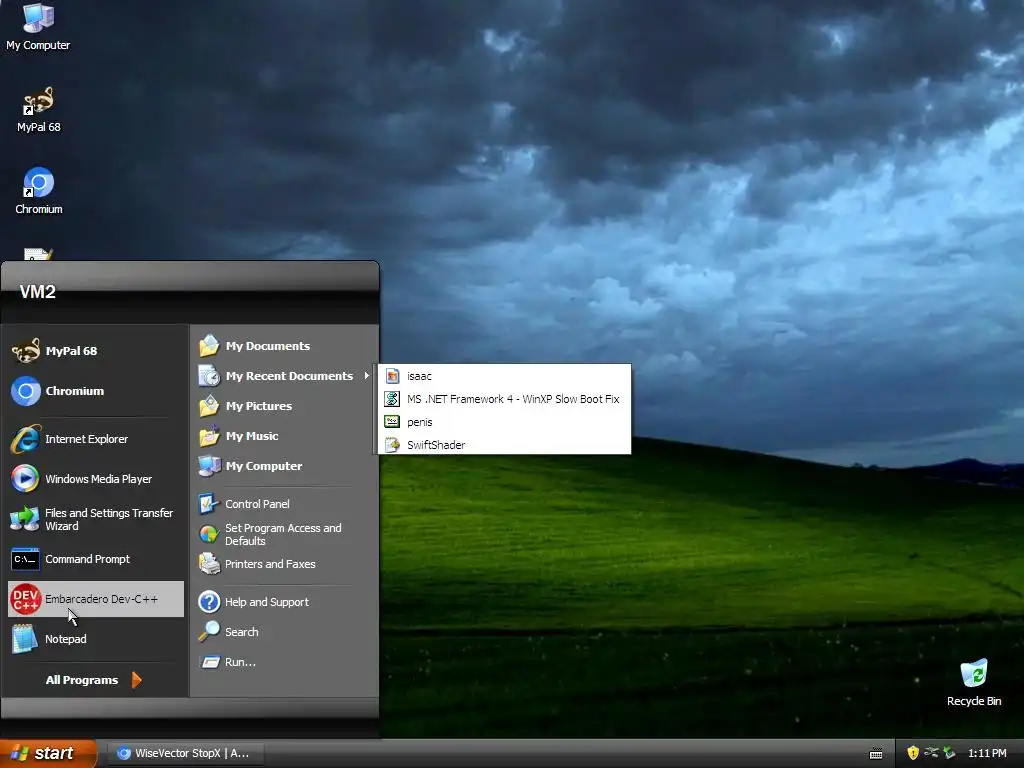Click the Start button
Screen dimensions: 1024x768
tap(48, 753)
